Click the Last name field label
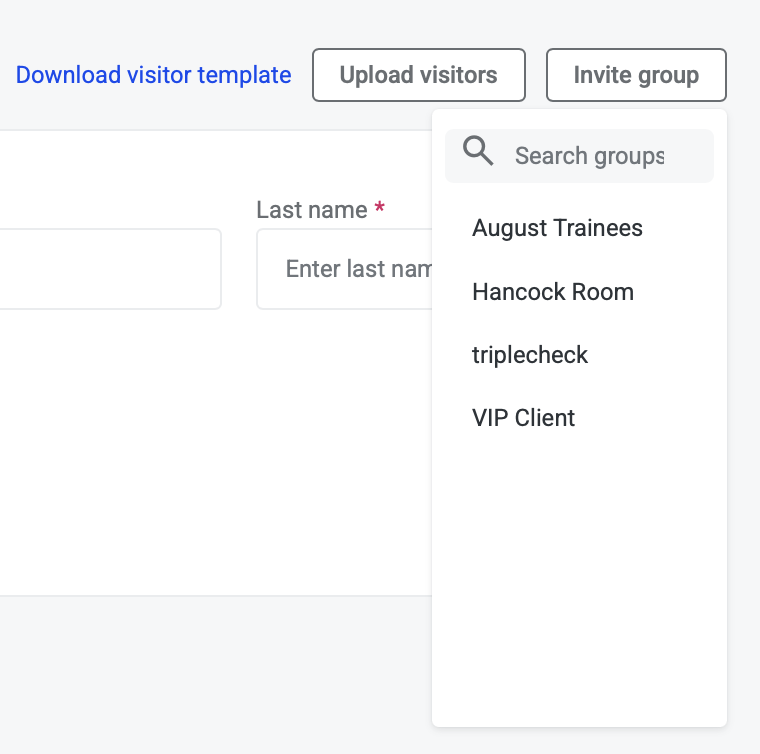This screenshot has width=760, height=754. click(x=312, y=210)
